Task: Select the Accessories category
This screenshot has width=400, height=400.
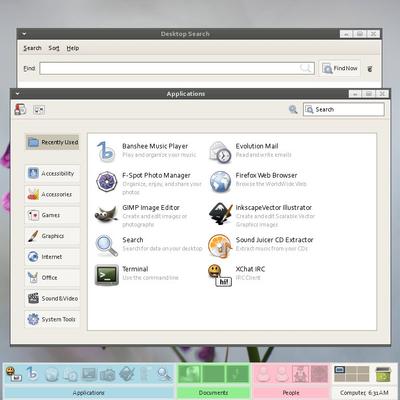Action: click(x=52, y=194)
